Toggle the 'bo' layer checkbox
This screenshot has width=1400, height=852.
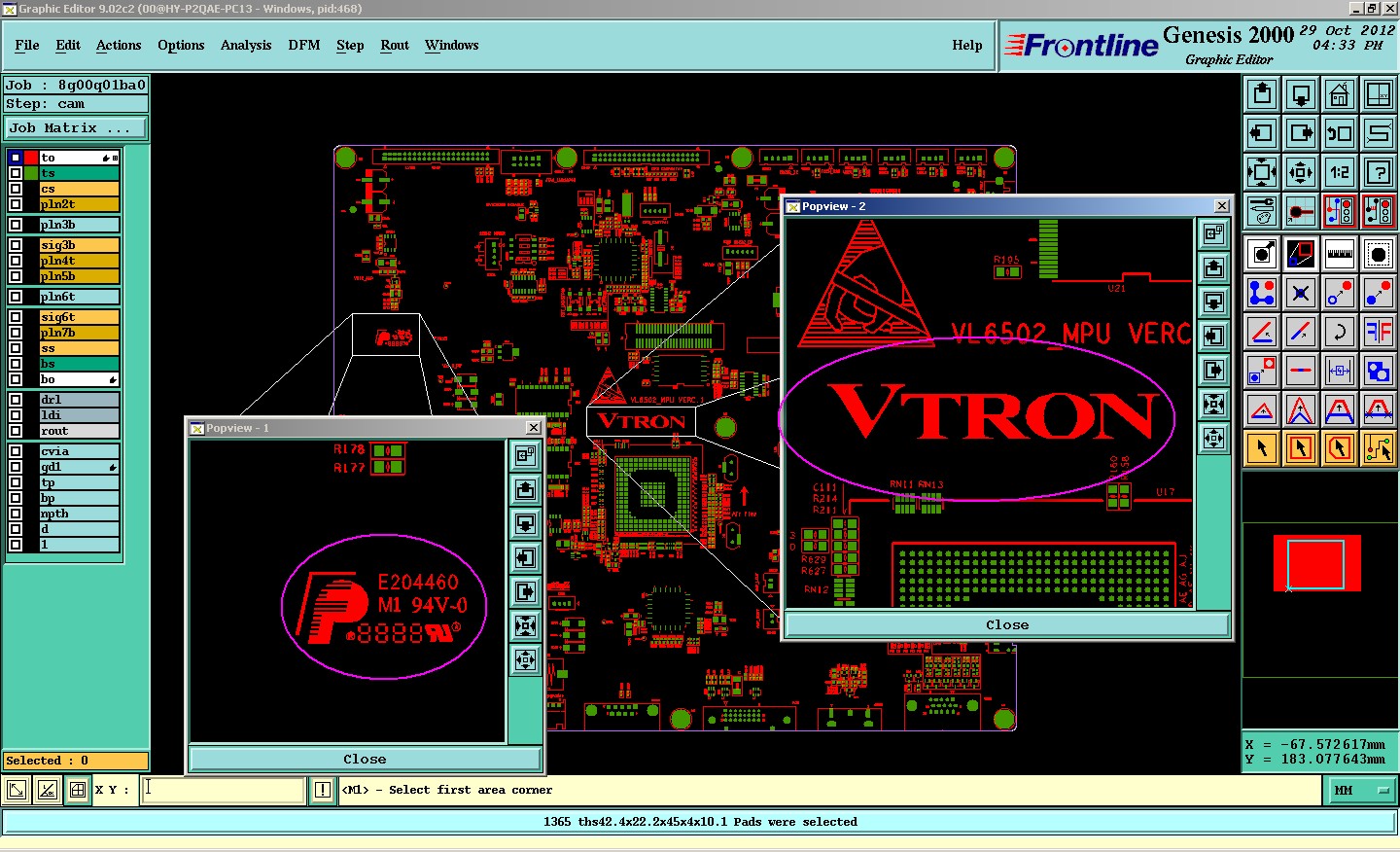[x=16, y=379]
